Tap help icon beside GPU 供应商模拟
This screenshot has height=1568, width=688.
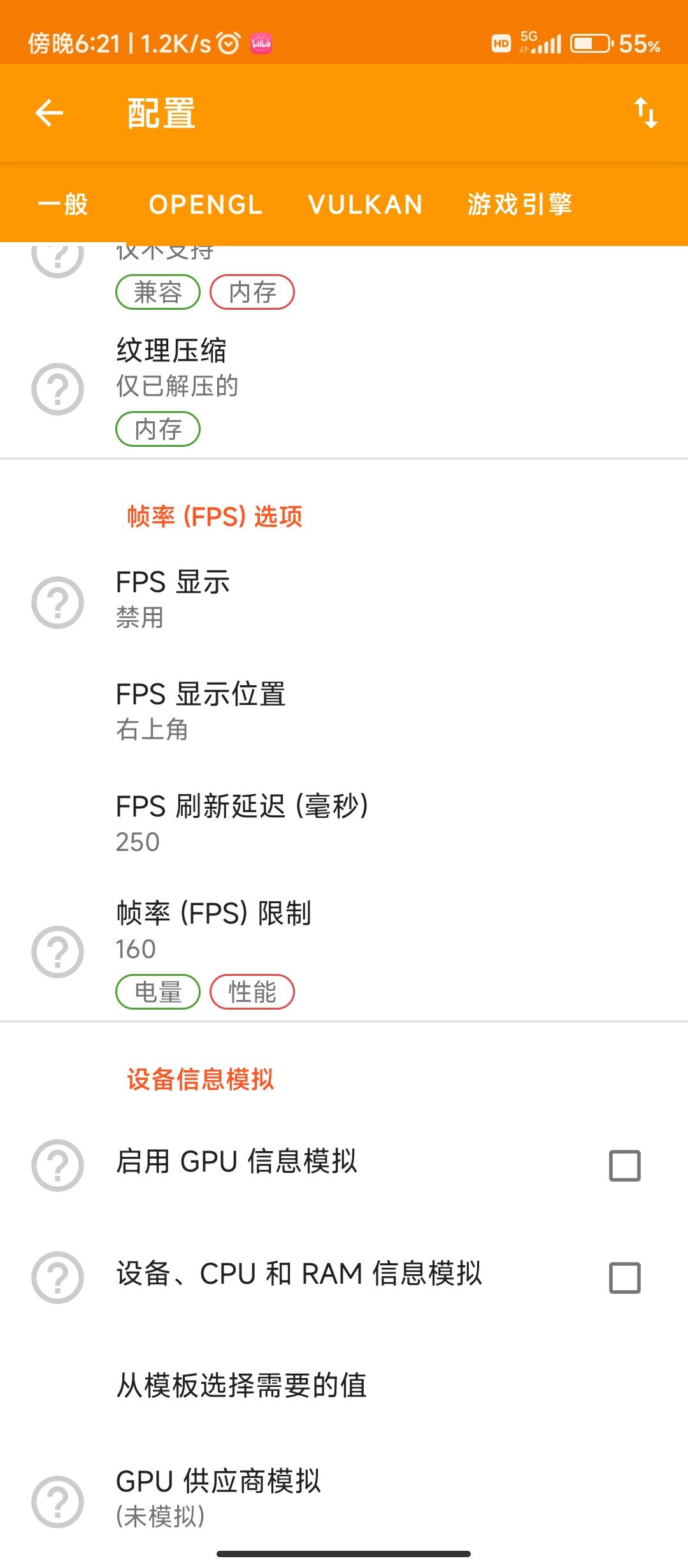click(57, 1502)
